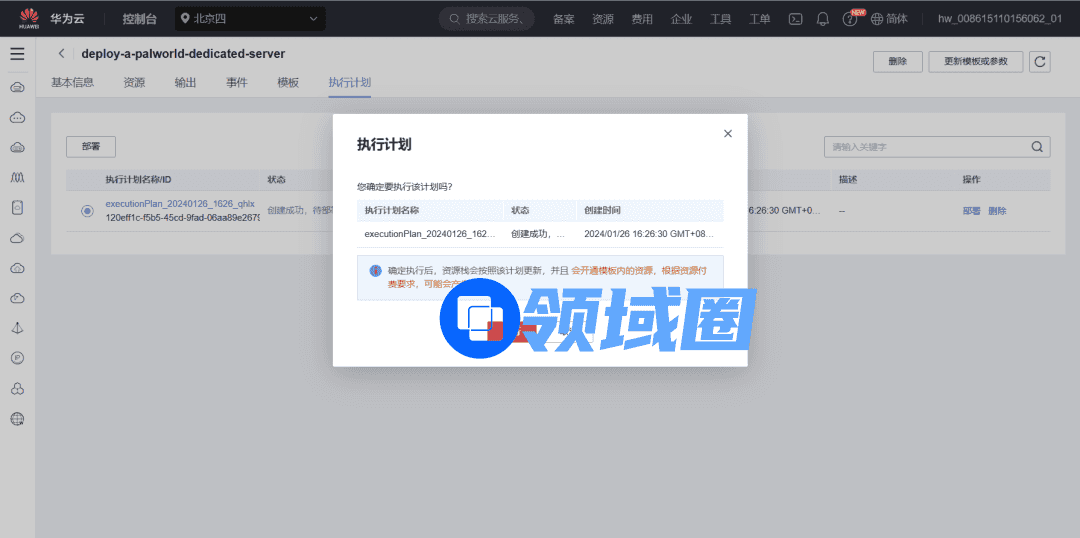Close the 执行计划 dialog
This screenshot has height=538, width=1080.
coord(728,134)
